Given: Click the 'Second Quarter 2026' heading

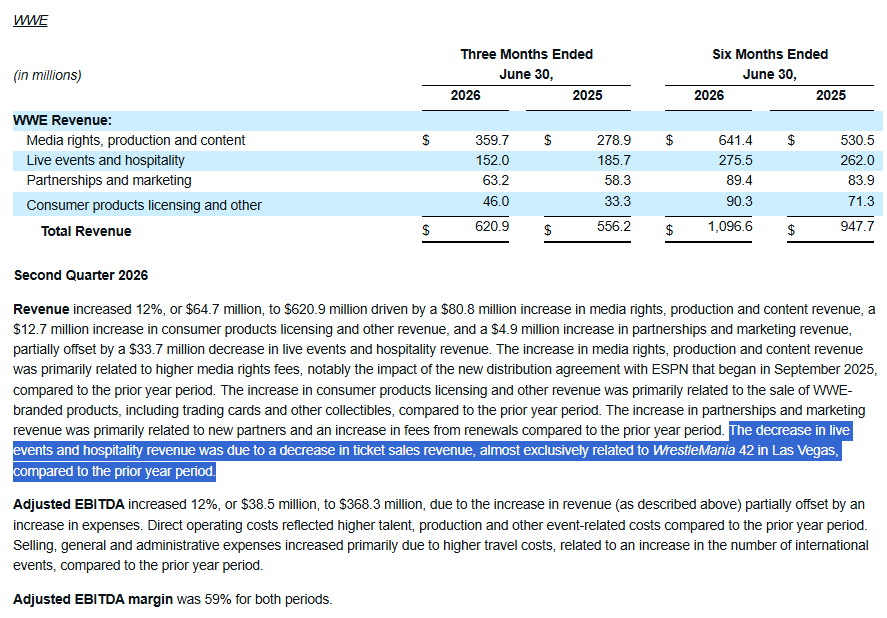Looking at the screenshot, I should point(81,275).
